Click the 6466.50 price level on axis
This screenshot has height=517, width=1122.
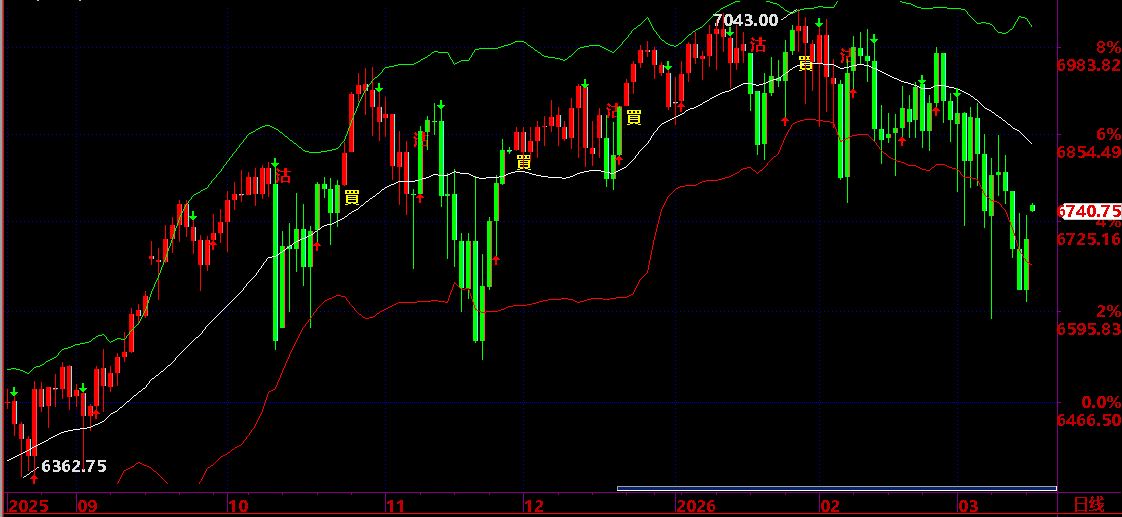pyautogui.click(x=1089, y=421)
